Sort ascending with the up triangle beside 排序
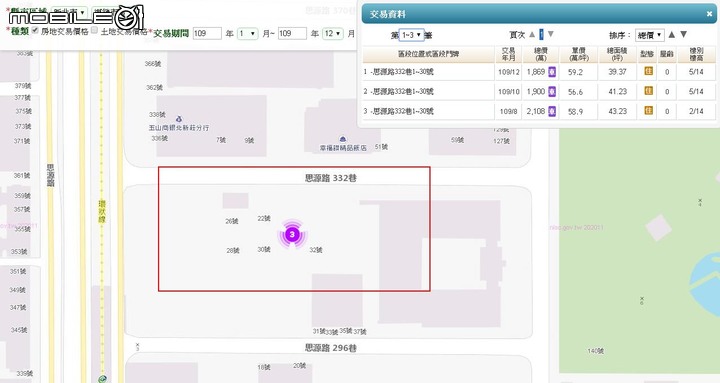 click(x=671, y=34)
